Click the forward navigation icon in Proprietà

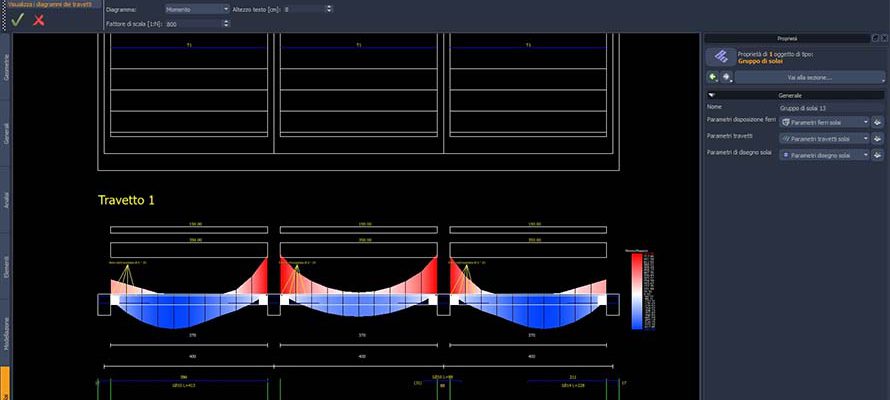point(727,77)
